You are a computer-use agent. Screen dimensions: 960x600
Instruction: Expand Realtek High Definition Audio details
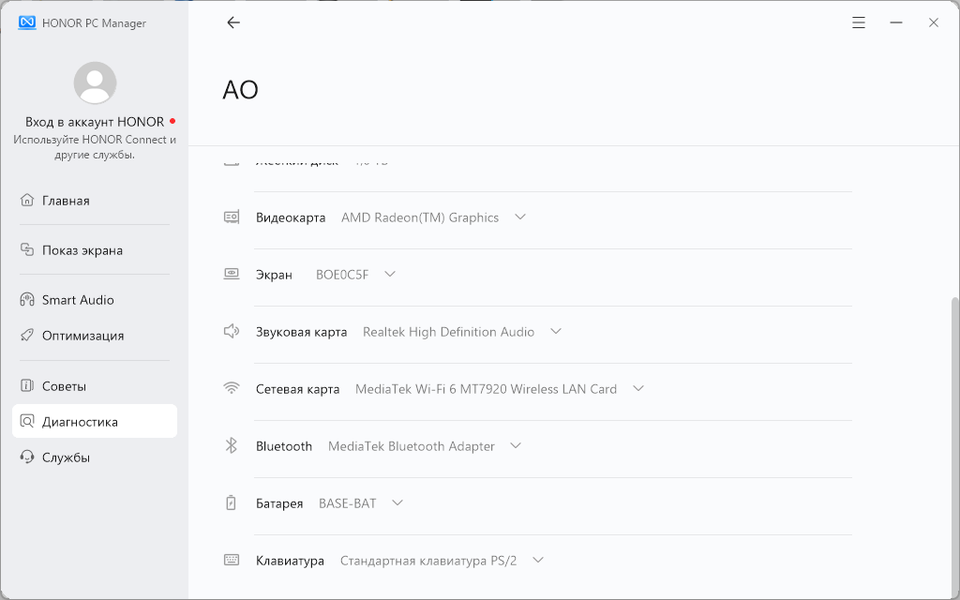coord(556,331)
